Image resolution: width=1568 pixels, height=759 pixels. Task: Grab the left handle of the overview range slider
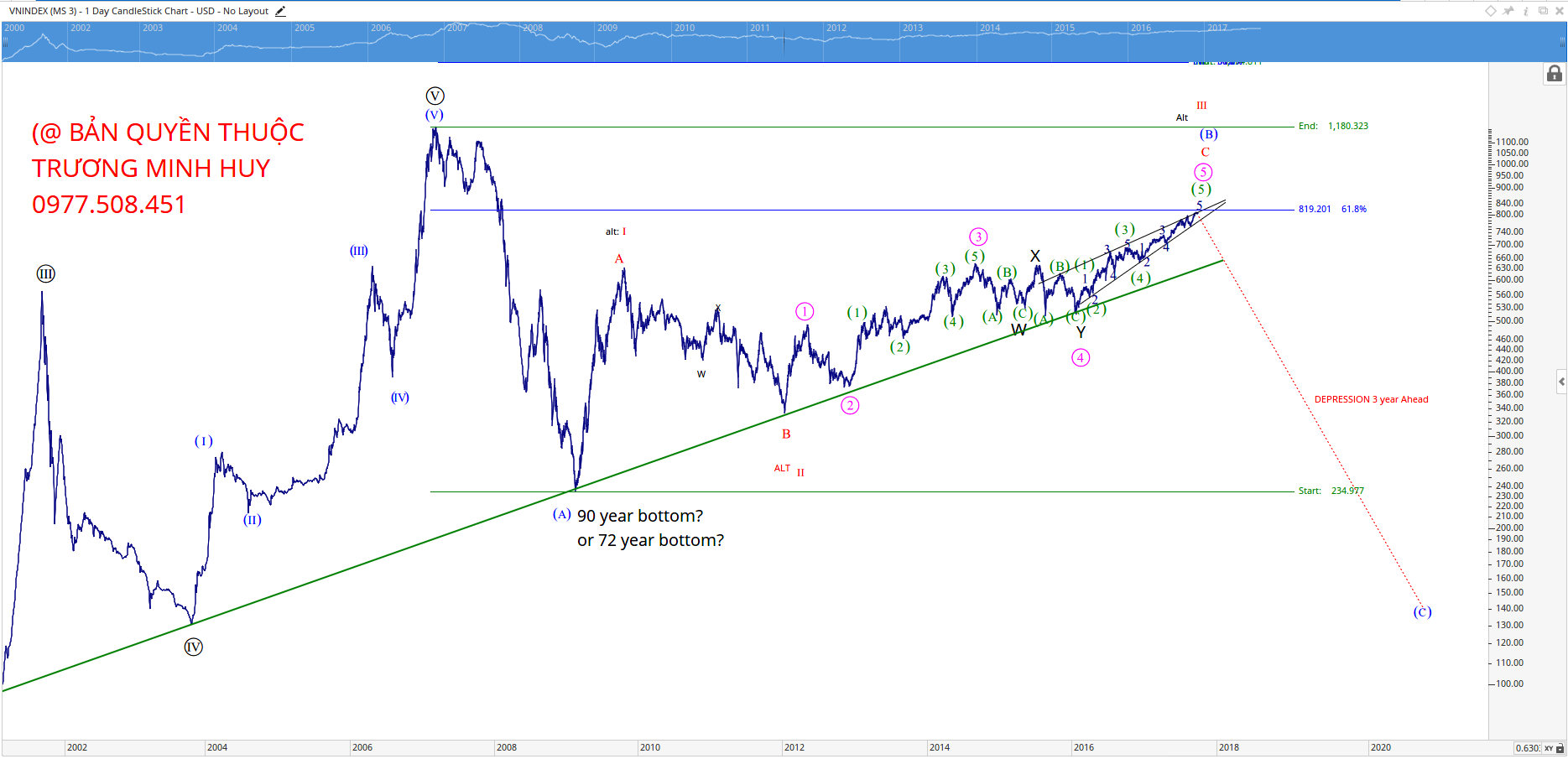click(5, 41)
